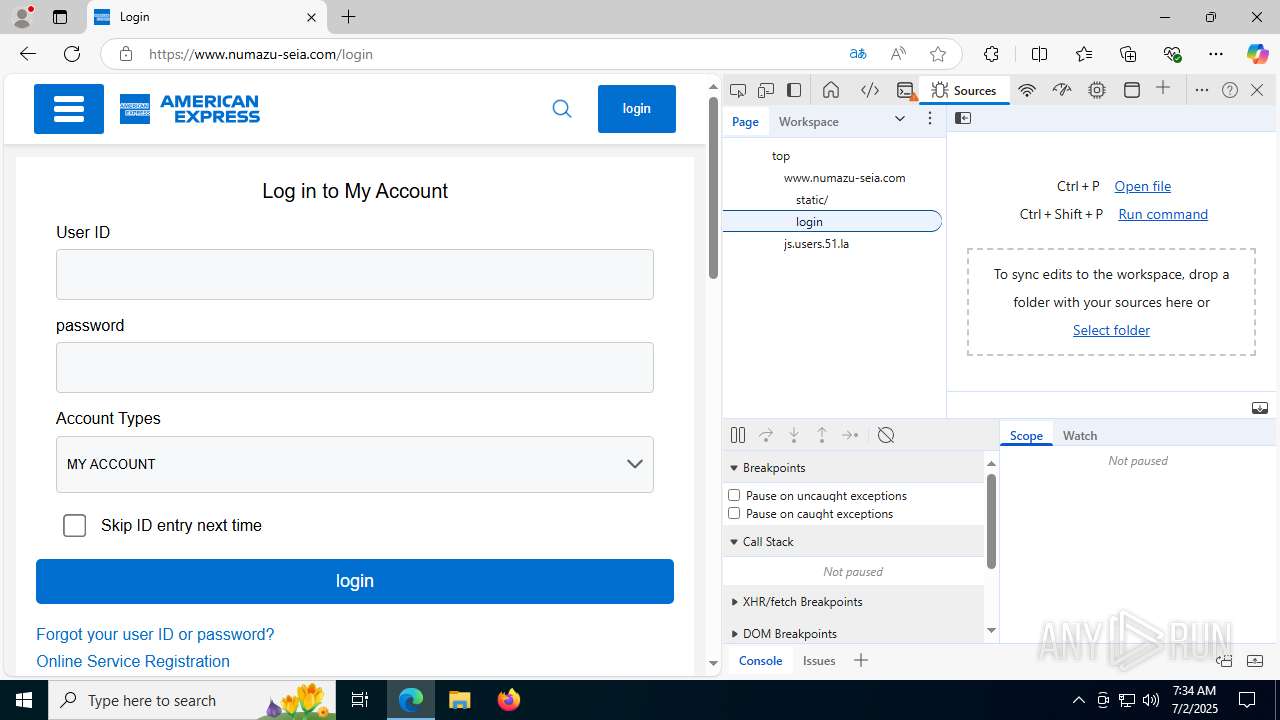This screenshot has width=1280, height=720.
Task: Switch to the Sources tab
Action: tap(964, 90)
